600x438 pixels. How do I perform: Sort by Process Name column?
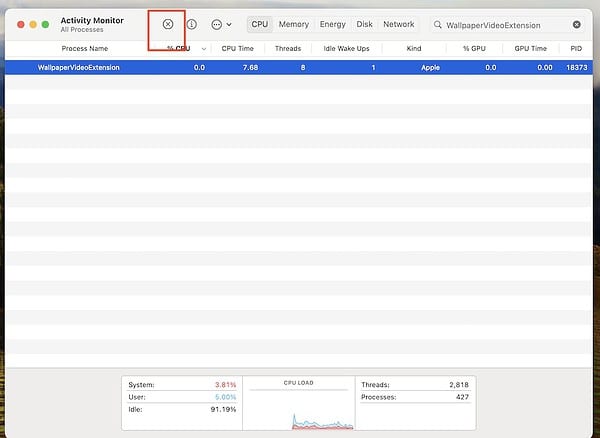(84, 48)
